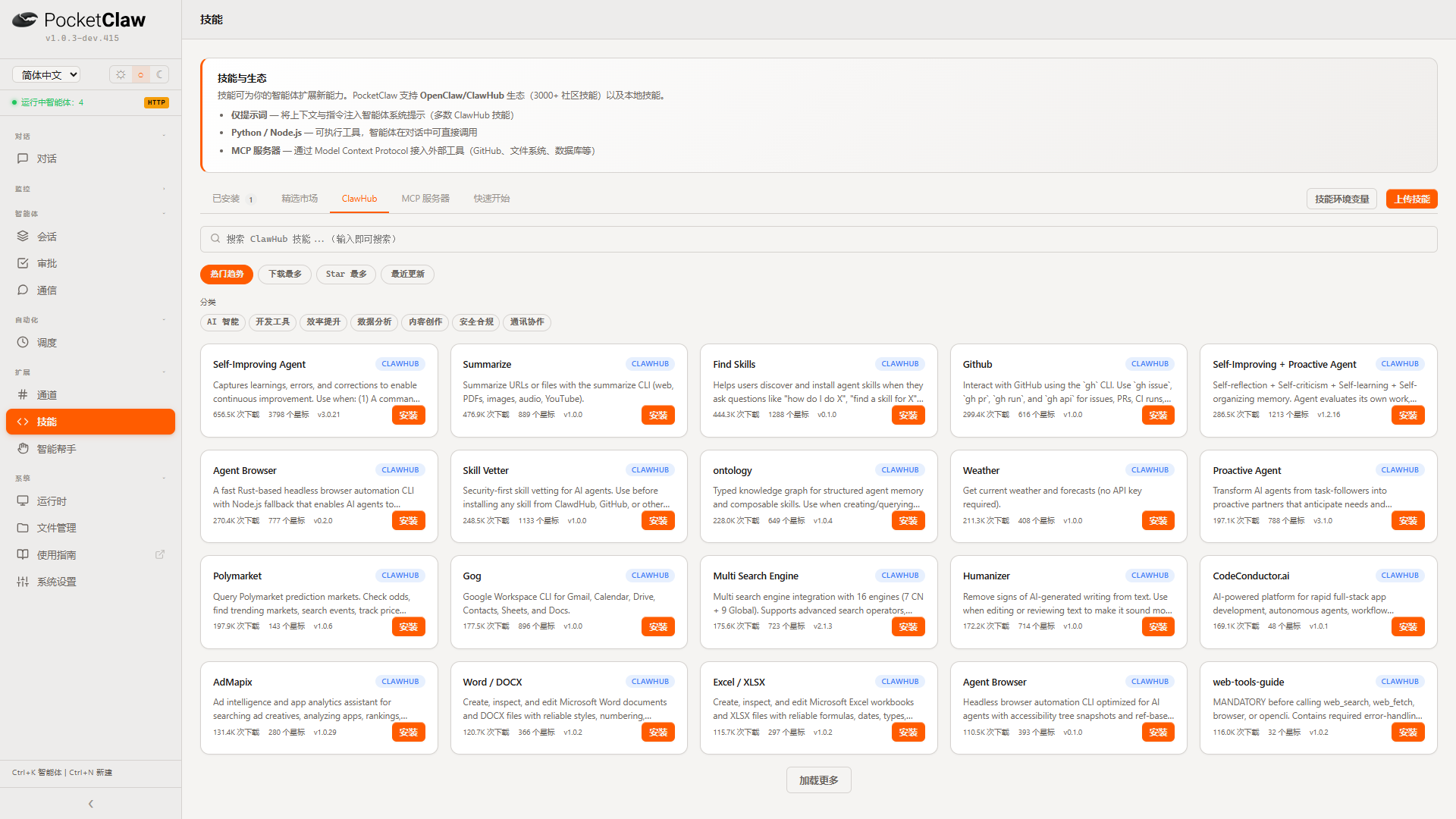Open the ontology skill card
The width and height of the screenshot is (1456, 819).
(819, 497)
